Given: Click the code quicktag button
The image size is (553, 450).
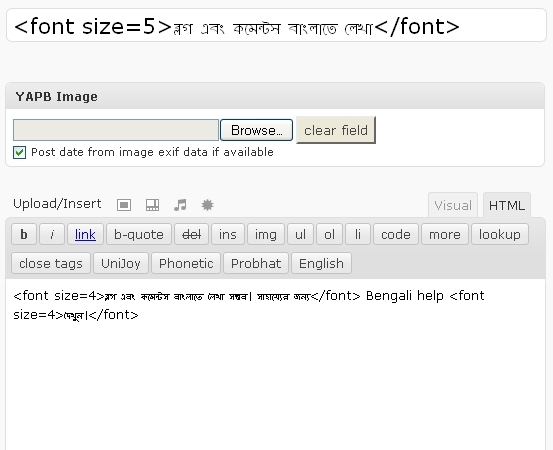Looking at the screenshot, I should click(396, 234).
